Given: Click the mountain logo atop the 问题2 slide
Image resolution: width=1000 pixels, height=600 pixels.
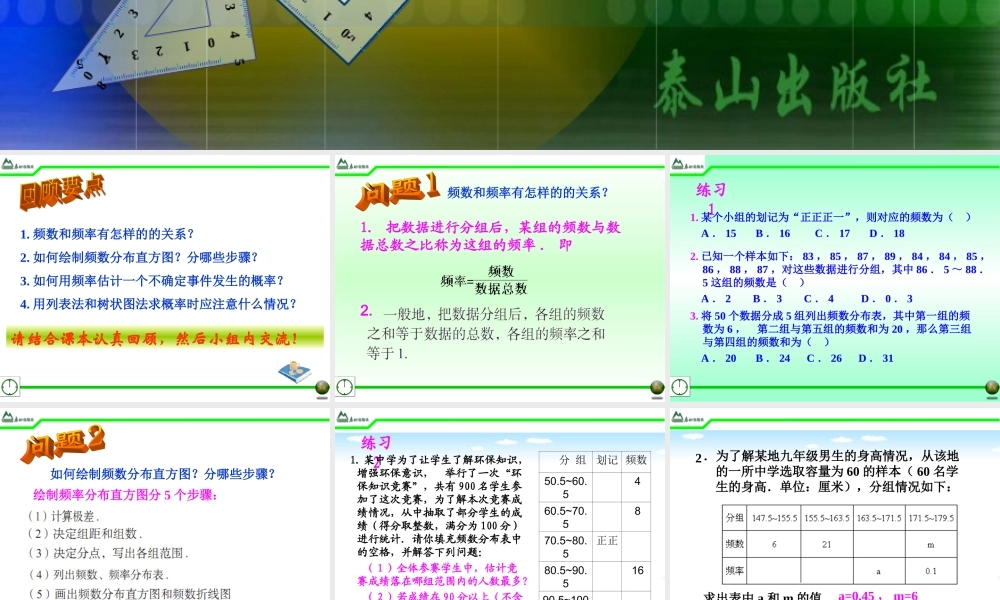Looking at the screenshot, I should pyautogui.click(x=17, y=418).
